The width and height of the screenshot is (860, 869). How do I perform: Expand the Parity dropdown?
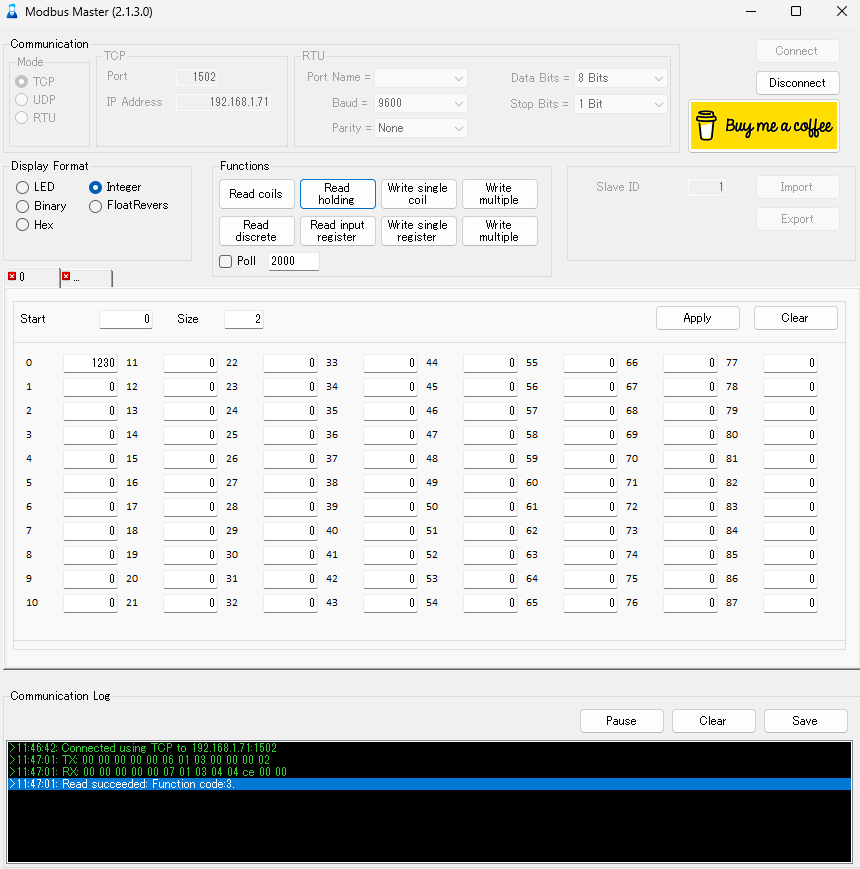(x=421, y=128)
